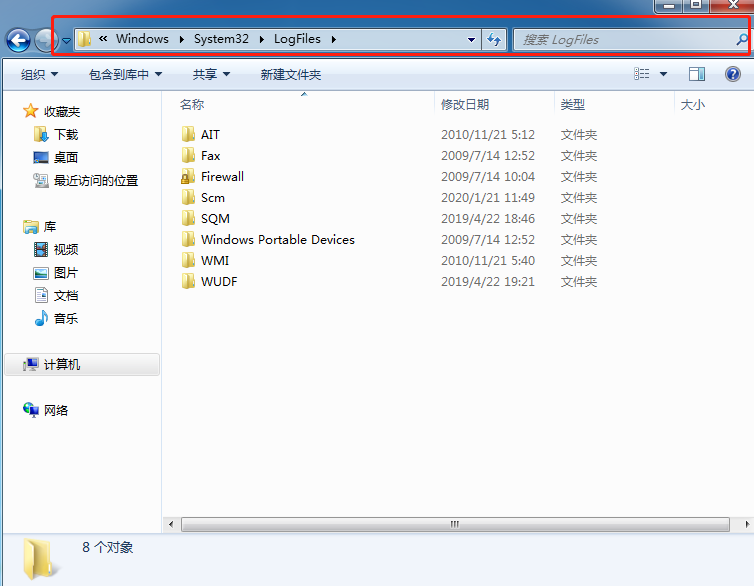This screenshot has width=754, height=586.
Task: Click the change view icon
Action: click(x=642, y=74)
